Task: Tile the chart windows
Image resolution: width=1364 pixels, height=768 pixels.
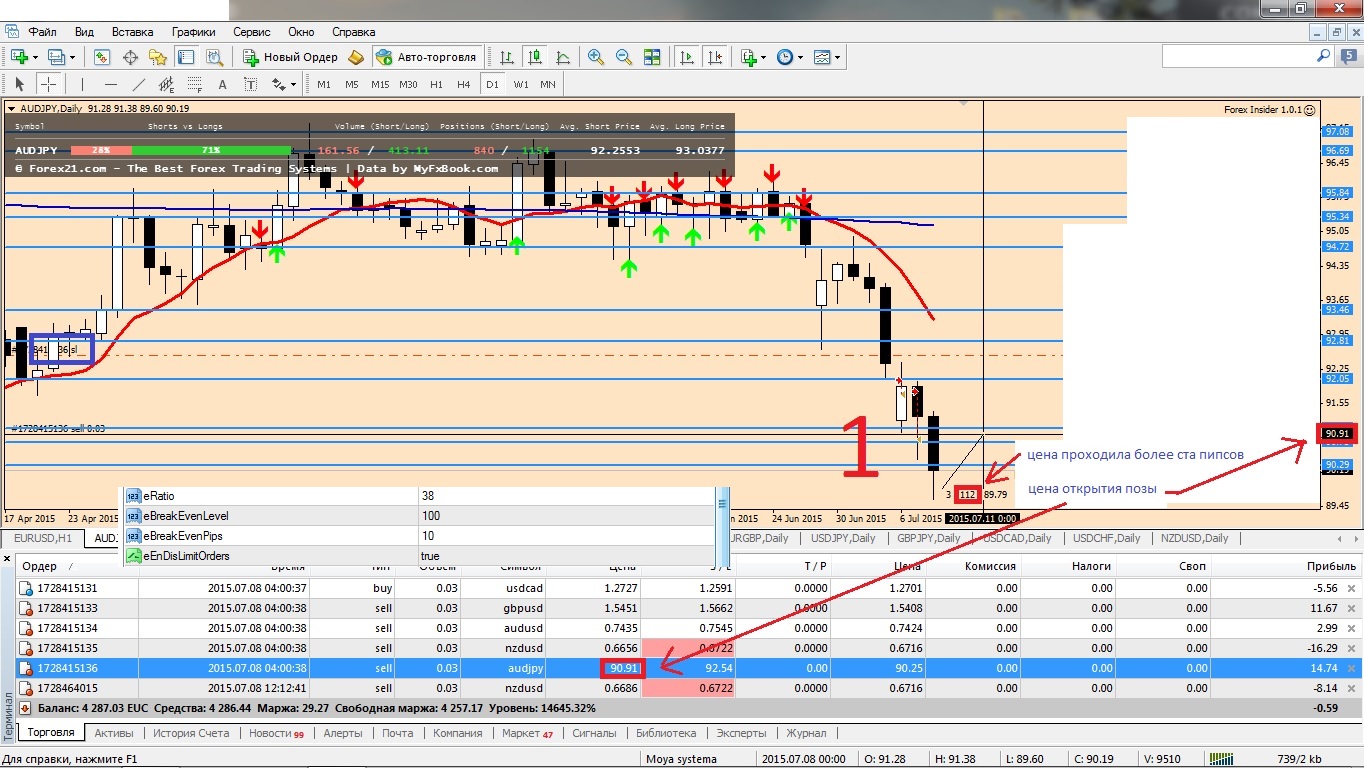Action: click(652, 57)
